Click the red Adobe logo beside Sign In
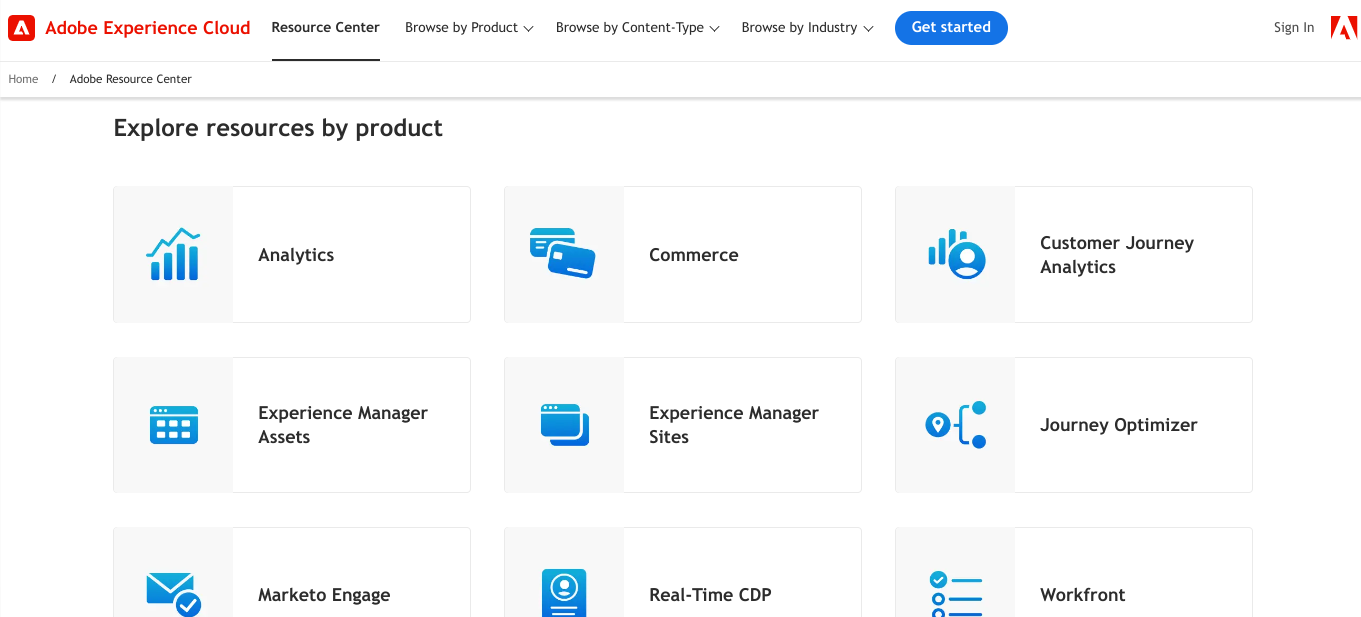This screenshot has height=617, width=1361. pos(1344,28)
